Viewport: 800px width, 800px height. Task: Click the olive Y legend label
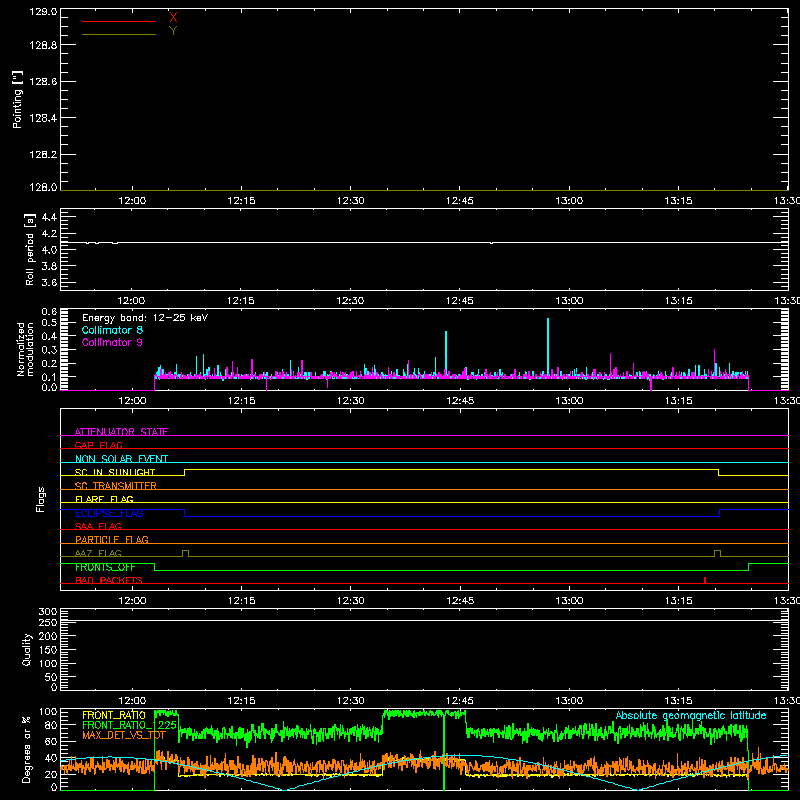tap(173, 31)
